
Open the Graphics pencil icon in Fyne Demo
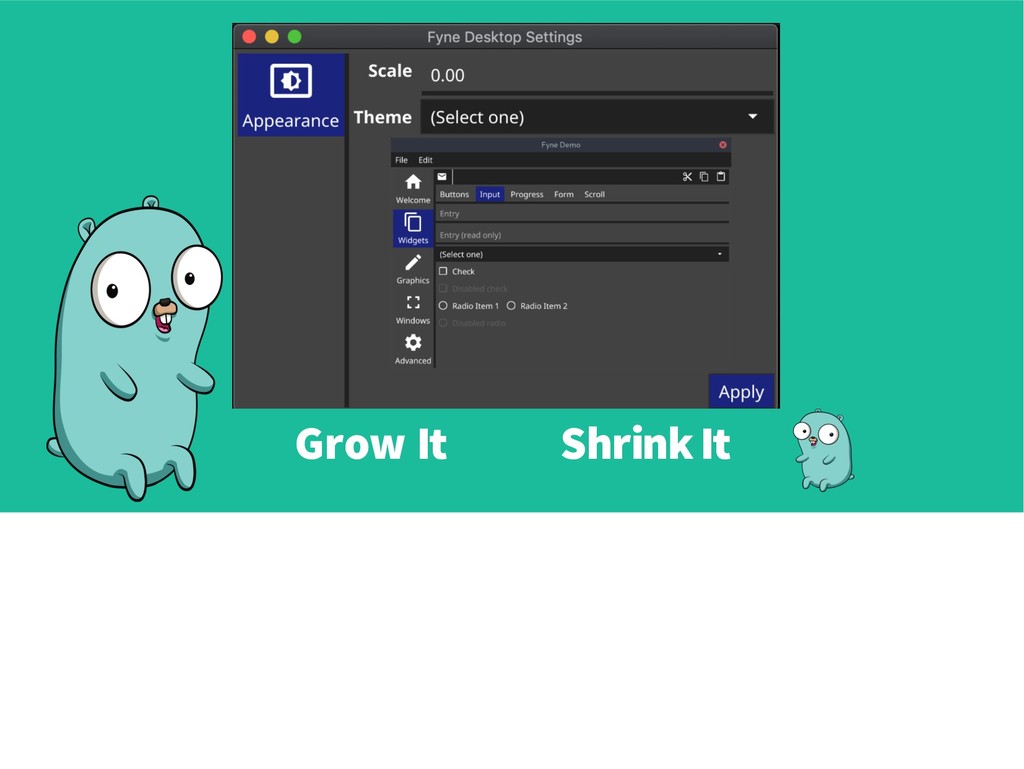[x=413, y=262]
